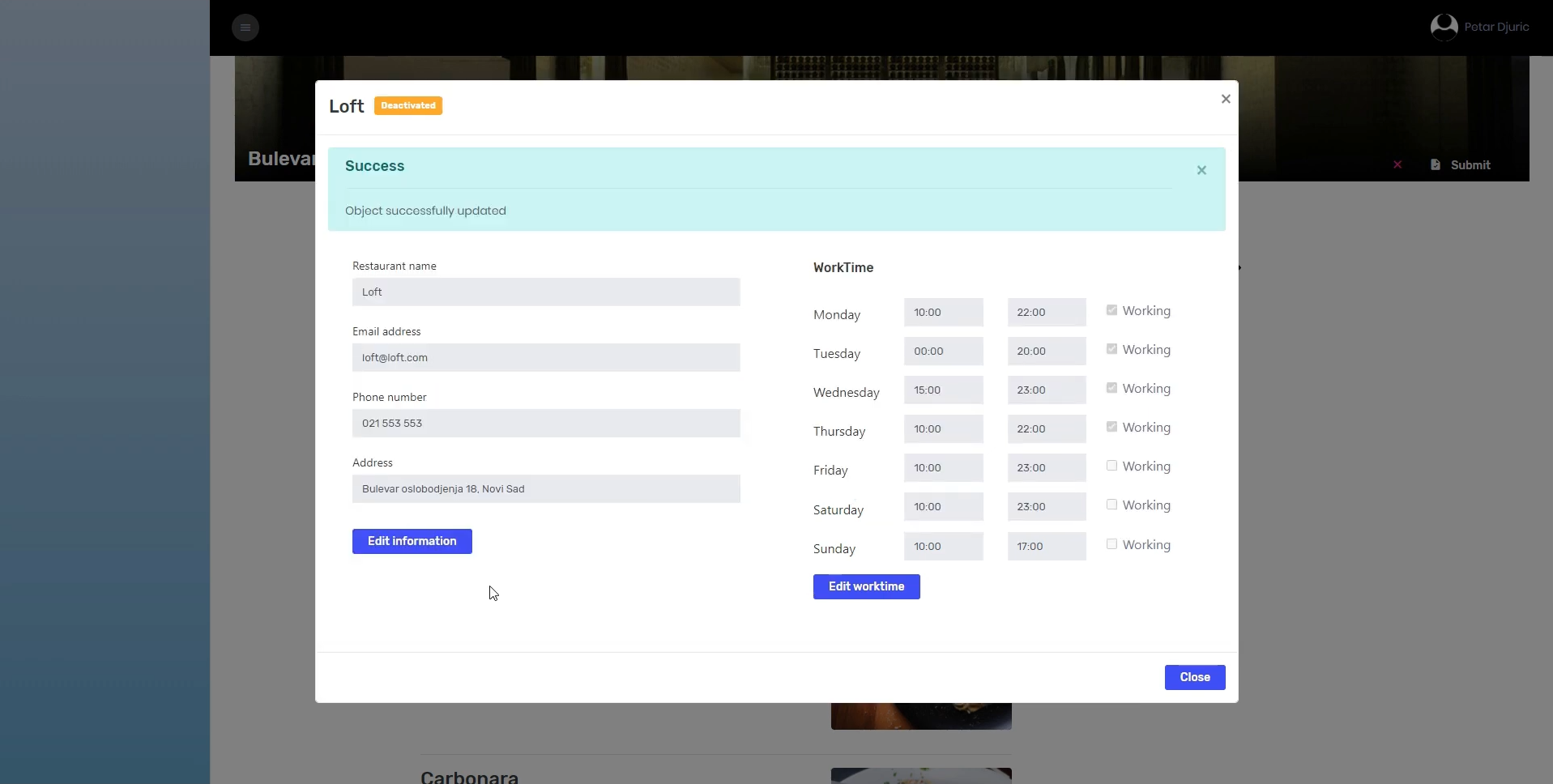Screen dimensions: 1553x784
Task: Select Monday closing time 22:00
Action: coord(1047,312)
